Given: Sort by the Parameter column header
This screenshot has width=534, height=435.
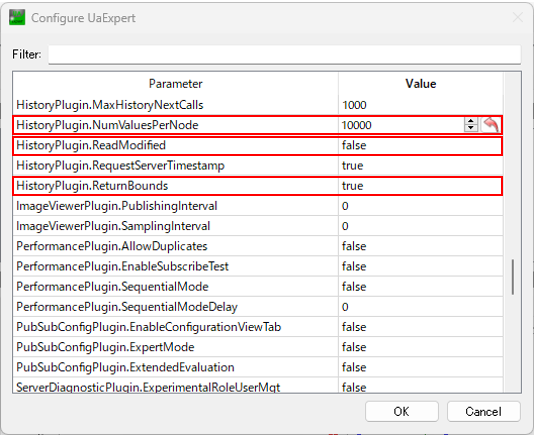Looking at the screenshot, I should coord(175,84).
